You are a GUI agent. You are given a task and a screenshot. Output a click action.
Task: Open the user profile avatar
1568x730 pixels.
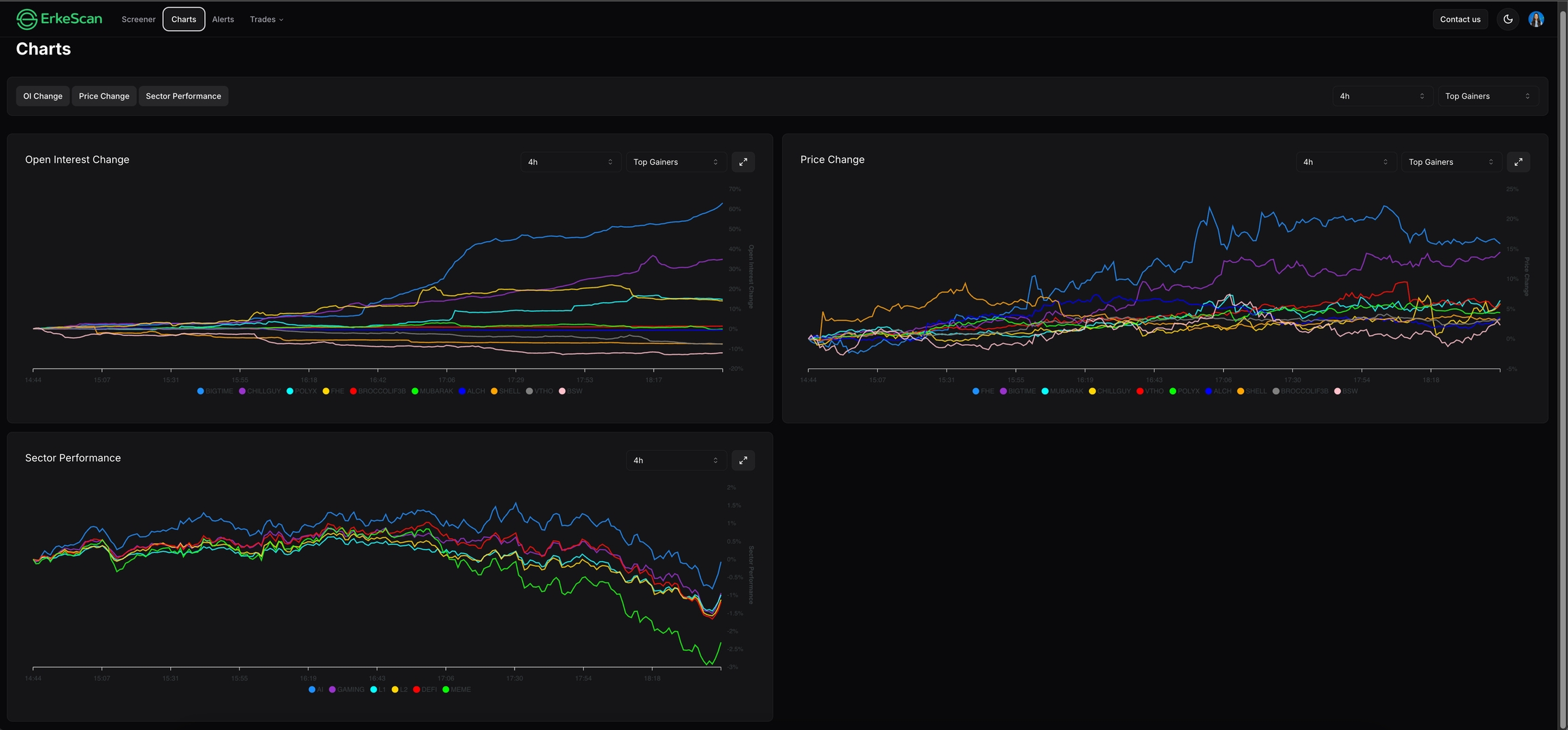tap(1536, 19)
